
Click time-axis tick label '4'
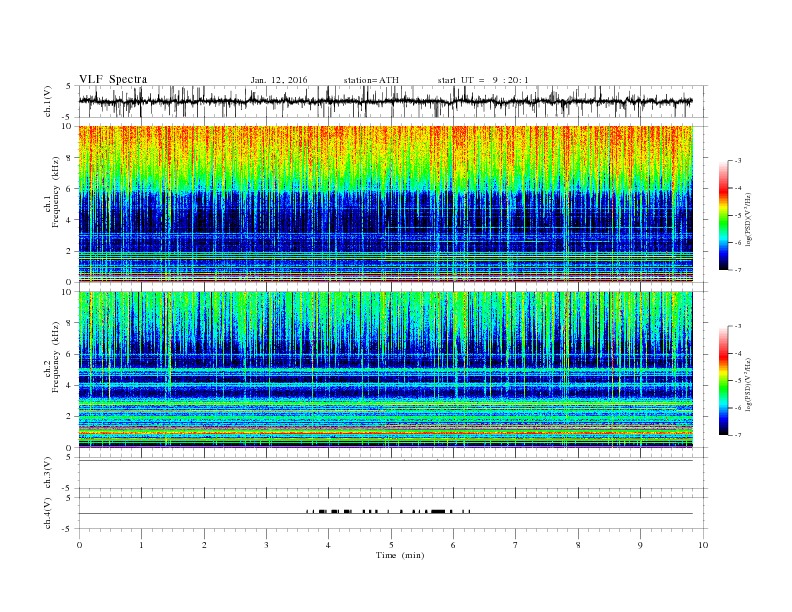(x=328, y=545)
